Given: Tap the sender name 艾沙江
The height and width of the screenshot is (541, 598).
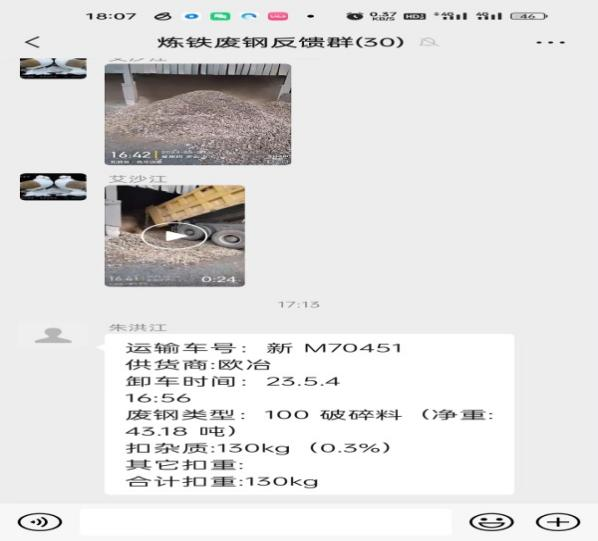Looking at the screenshot, I should click(138, 179).
